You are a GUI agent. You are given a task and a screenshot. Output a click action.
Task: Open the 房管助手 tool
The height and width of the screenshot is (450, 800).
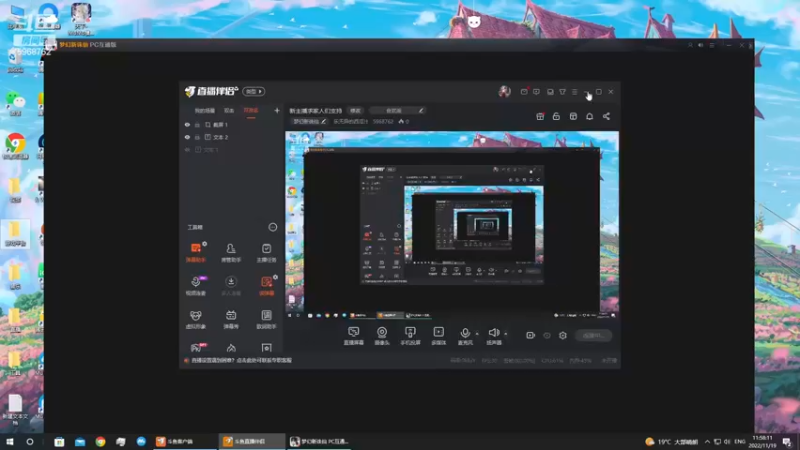[231, 252]
